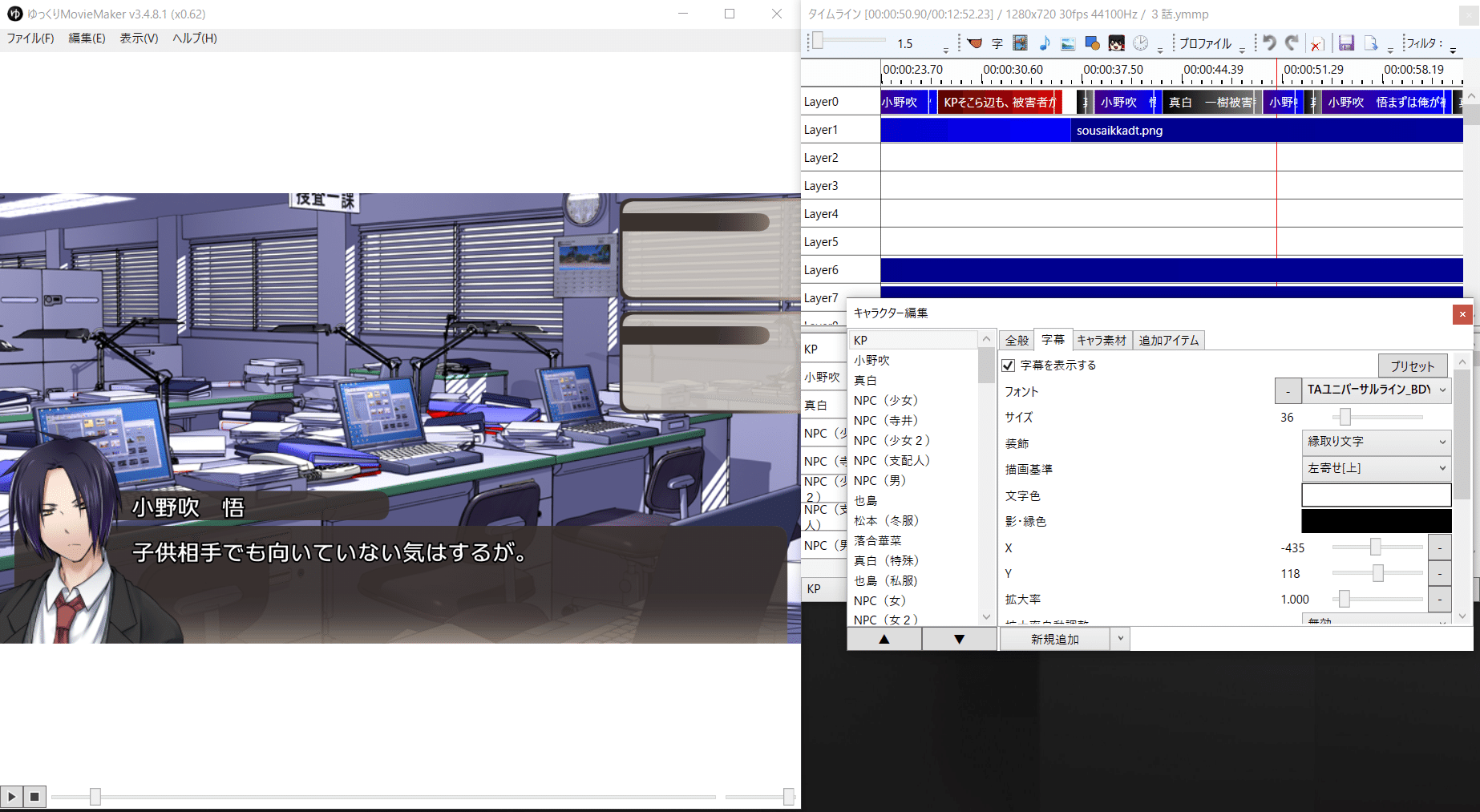This screenshot has width=1480, height=812.
Task: Close the キャラクター編集 dialog
Action: pos(1462,314)
